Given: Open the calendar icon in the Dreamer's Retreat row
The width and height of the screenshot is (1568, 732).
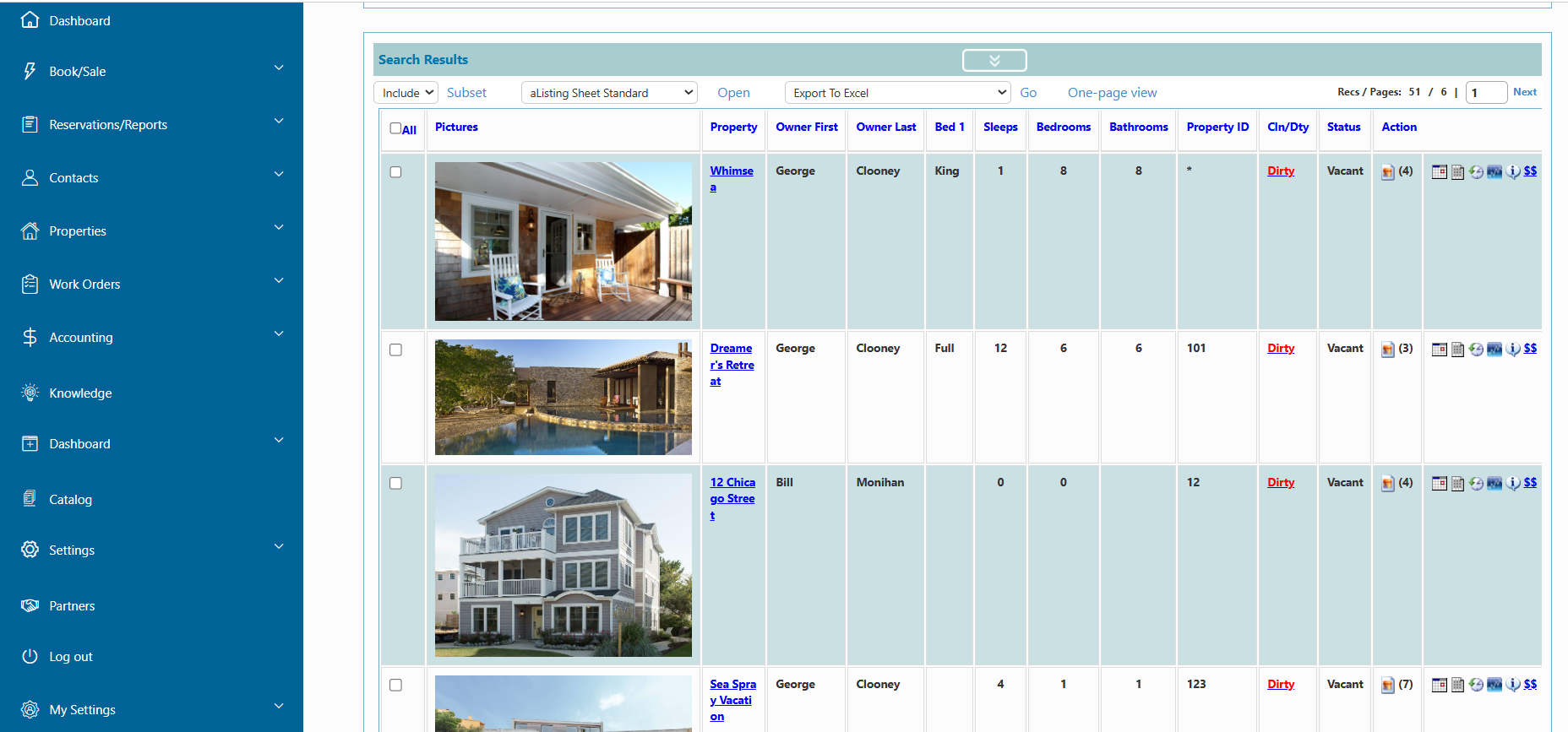Looking at the screenshot, I should click(1440, 350).
